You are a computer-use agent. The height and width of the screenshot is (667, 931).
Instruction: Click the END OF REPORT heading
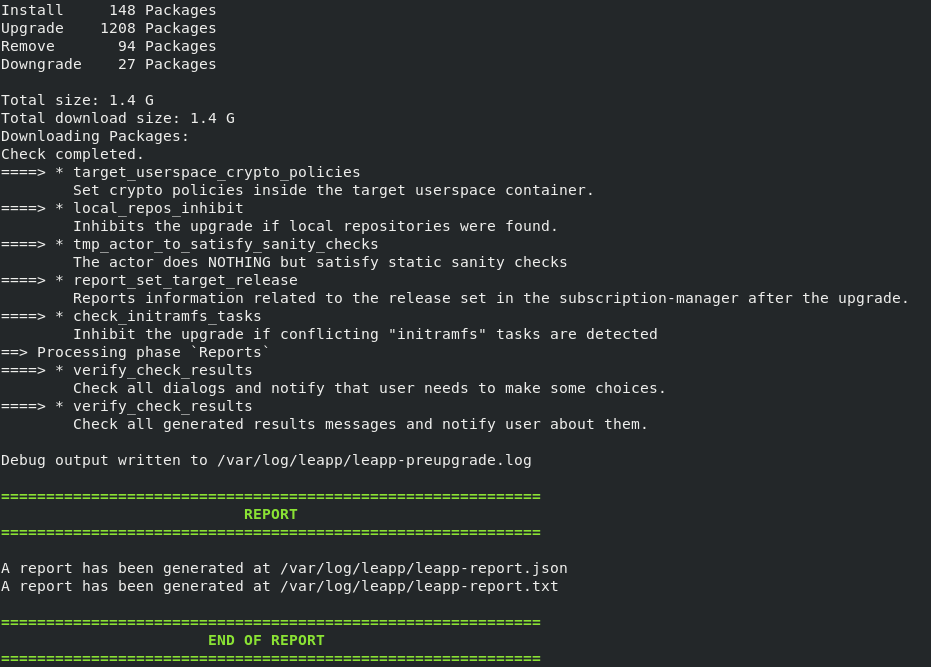click(x=266, y=640)
